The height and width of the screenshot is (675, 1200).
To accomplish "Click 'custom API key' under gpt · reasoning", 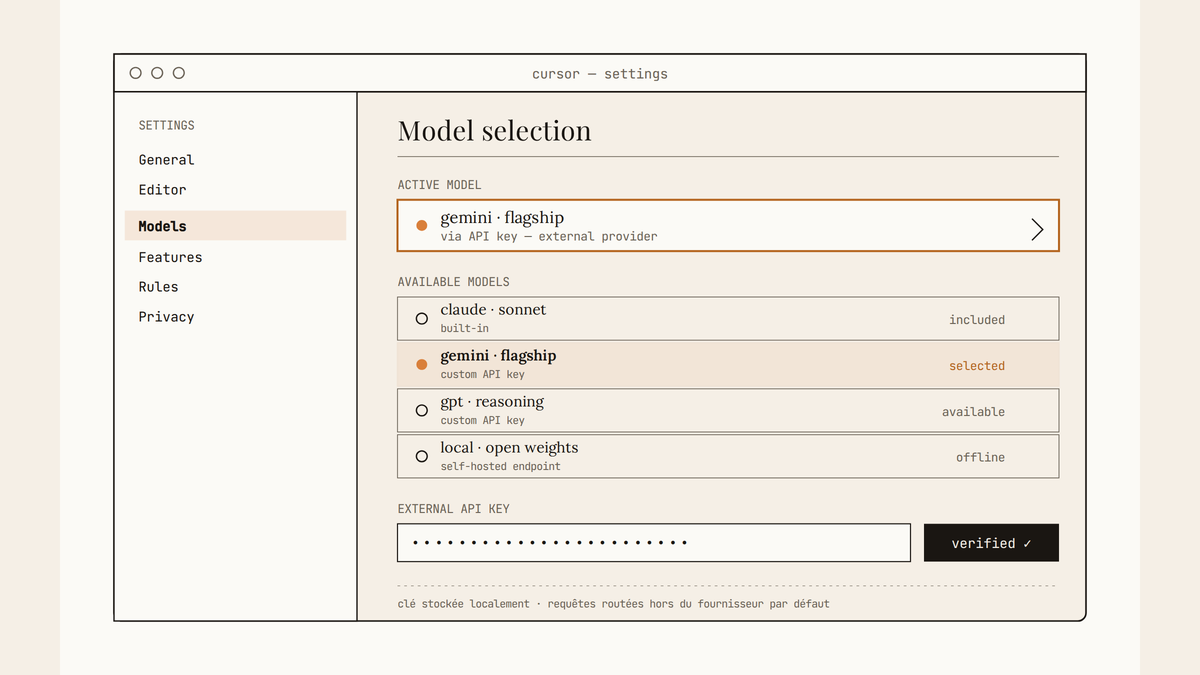I will (x=482, y=420).
